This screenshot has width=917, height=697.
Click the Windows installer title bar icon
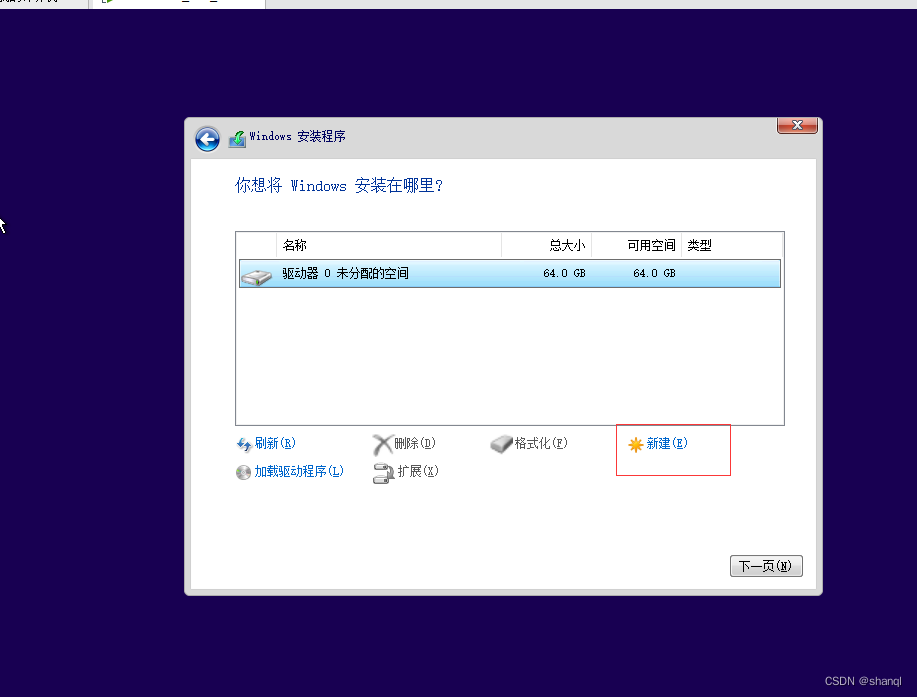pos(236,138)
